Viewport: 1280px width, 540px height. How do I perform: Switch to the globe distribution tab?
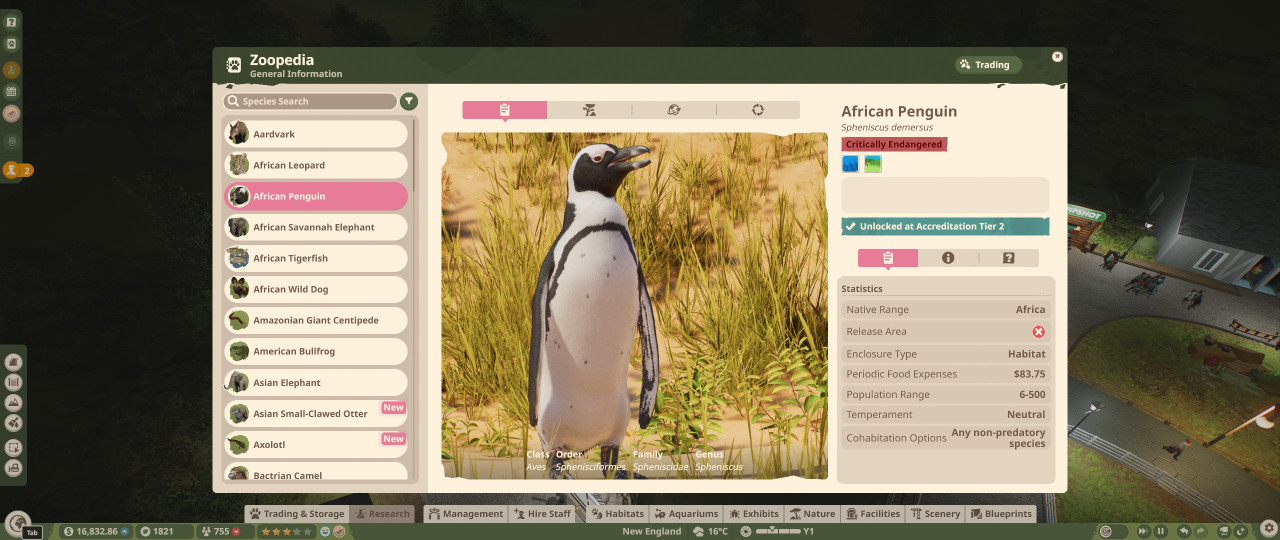[x=673, y=110]
